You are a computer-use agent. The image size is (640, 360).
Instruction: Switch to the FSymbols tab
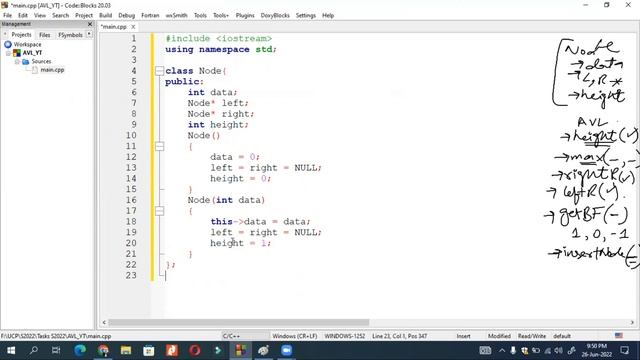pyautogui.click(x=70, y=35)
